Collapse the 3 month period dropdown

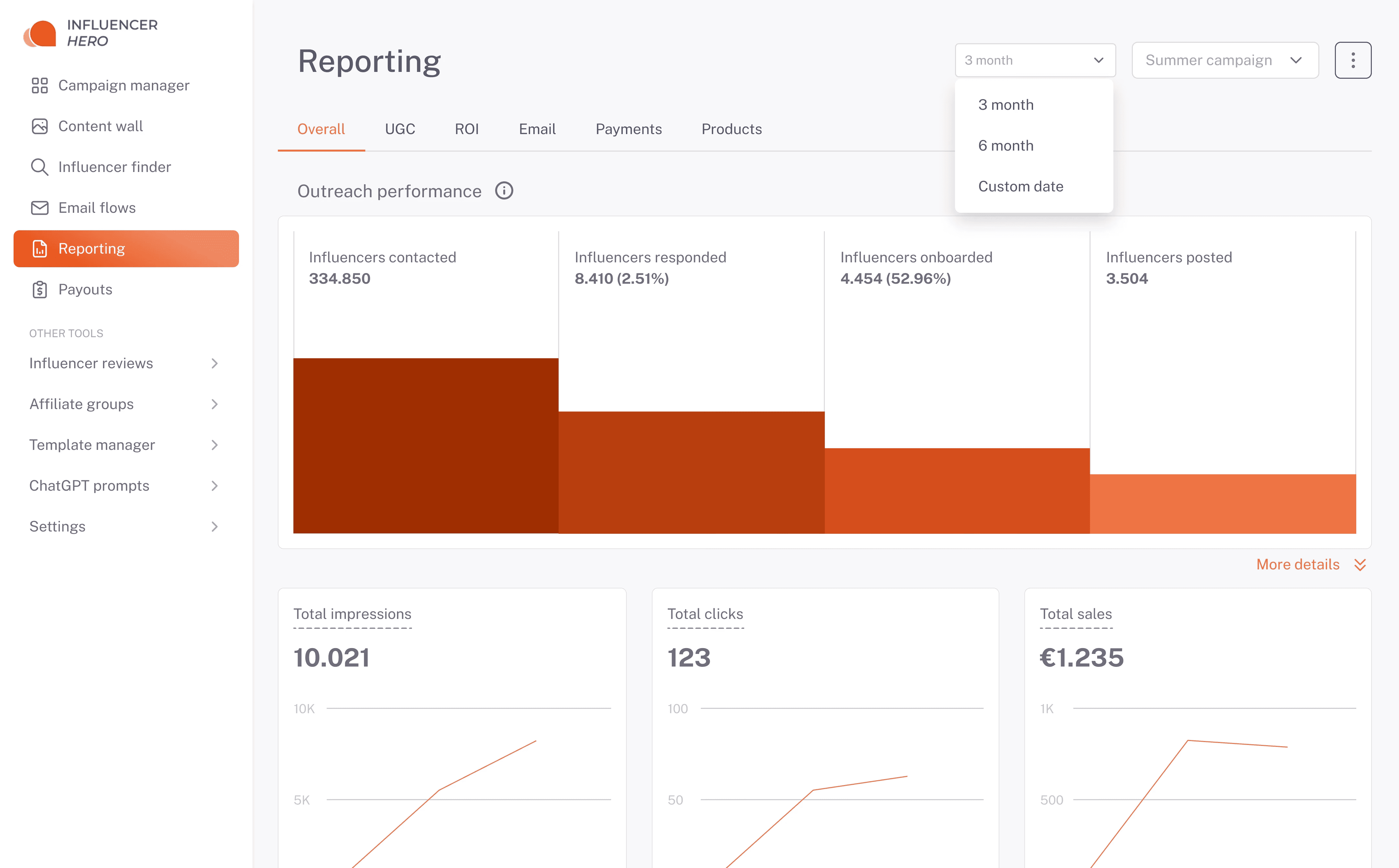(x=1035, y=60)
